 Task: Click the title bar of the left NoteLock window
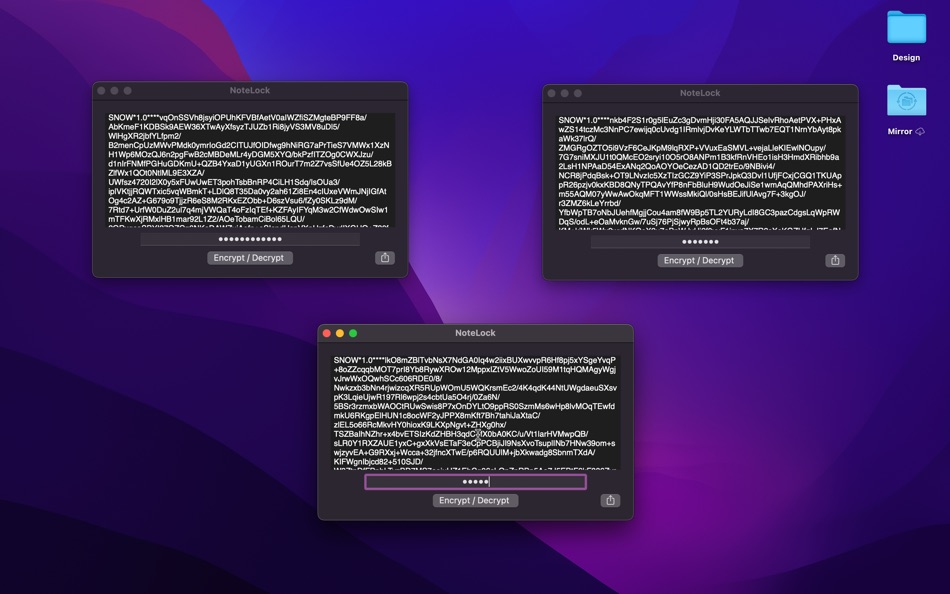point(250,90)
